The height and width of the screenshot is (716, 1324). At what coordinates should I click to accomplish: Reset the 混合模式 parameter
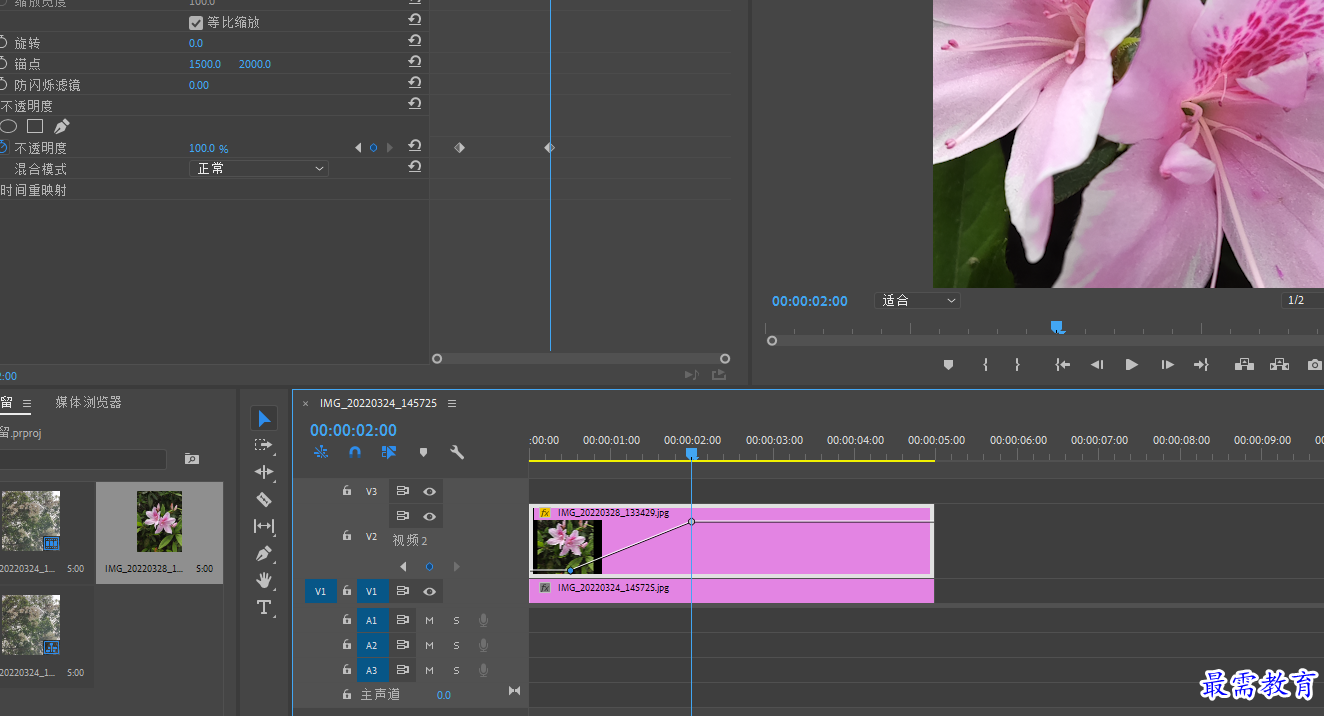(414, 168)
